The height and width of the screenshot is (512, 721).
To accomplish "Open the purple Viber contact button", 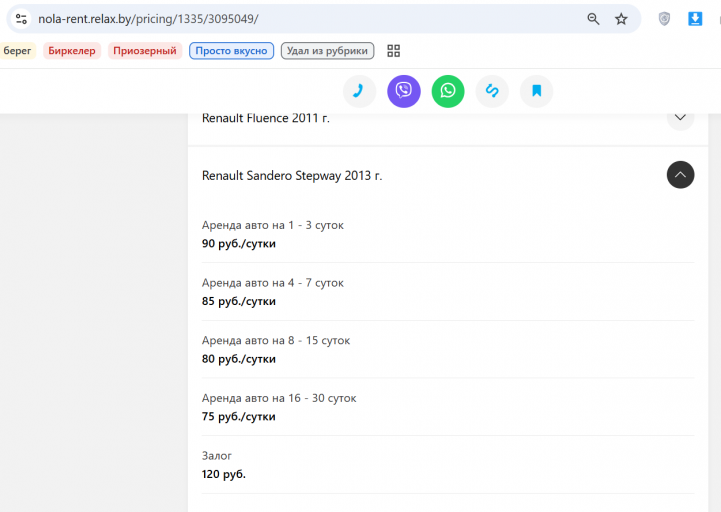I will click(404, 91).
